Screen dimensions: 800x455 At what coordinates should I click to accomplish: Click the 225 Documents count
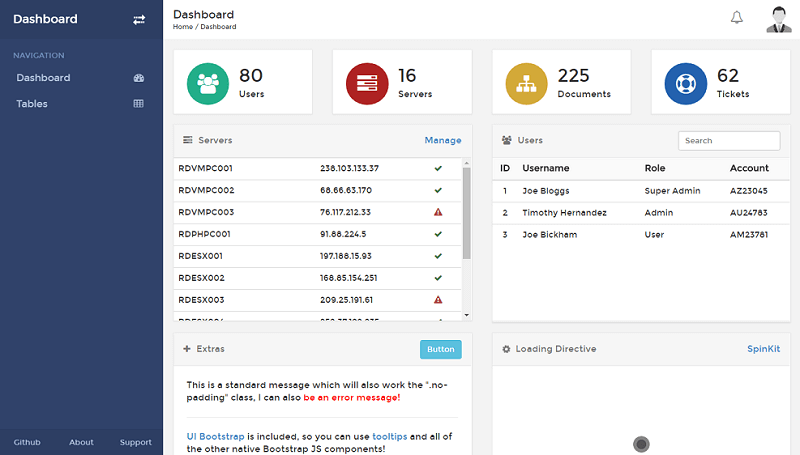point(573,75)
